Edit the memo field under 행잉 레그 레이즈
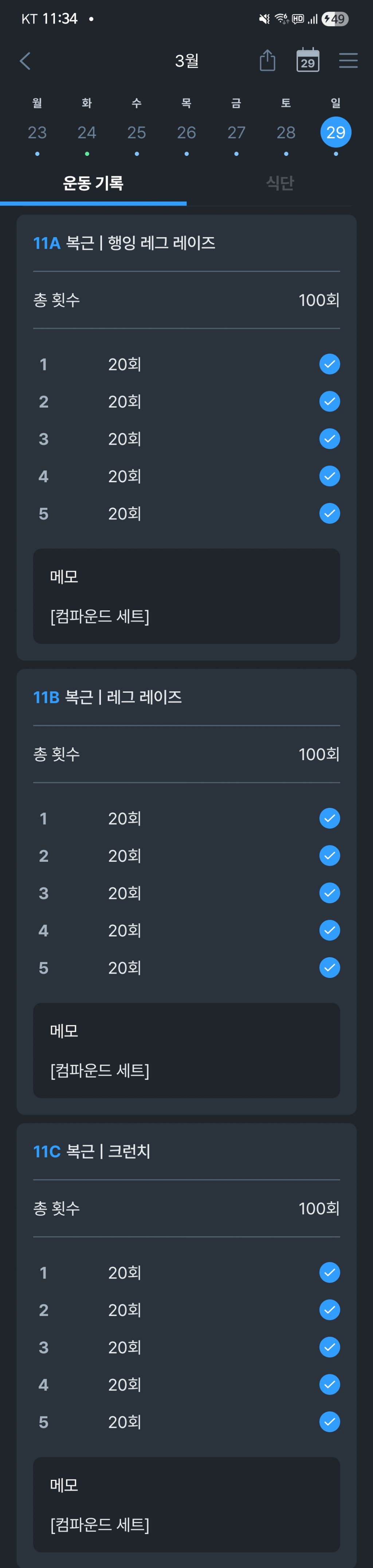 click(x=186, y=597)
